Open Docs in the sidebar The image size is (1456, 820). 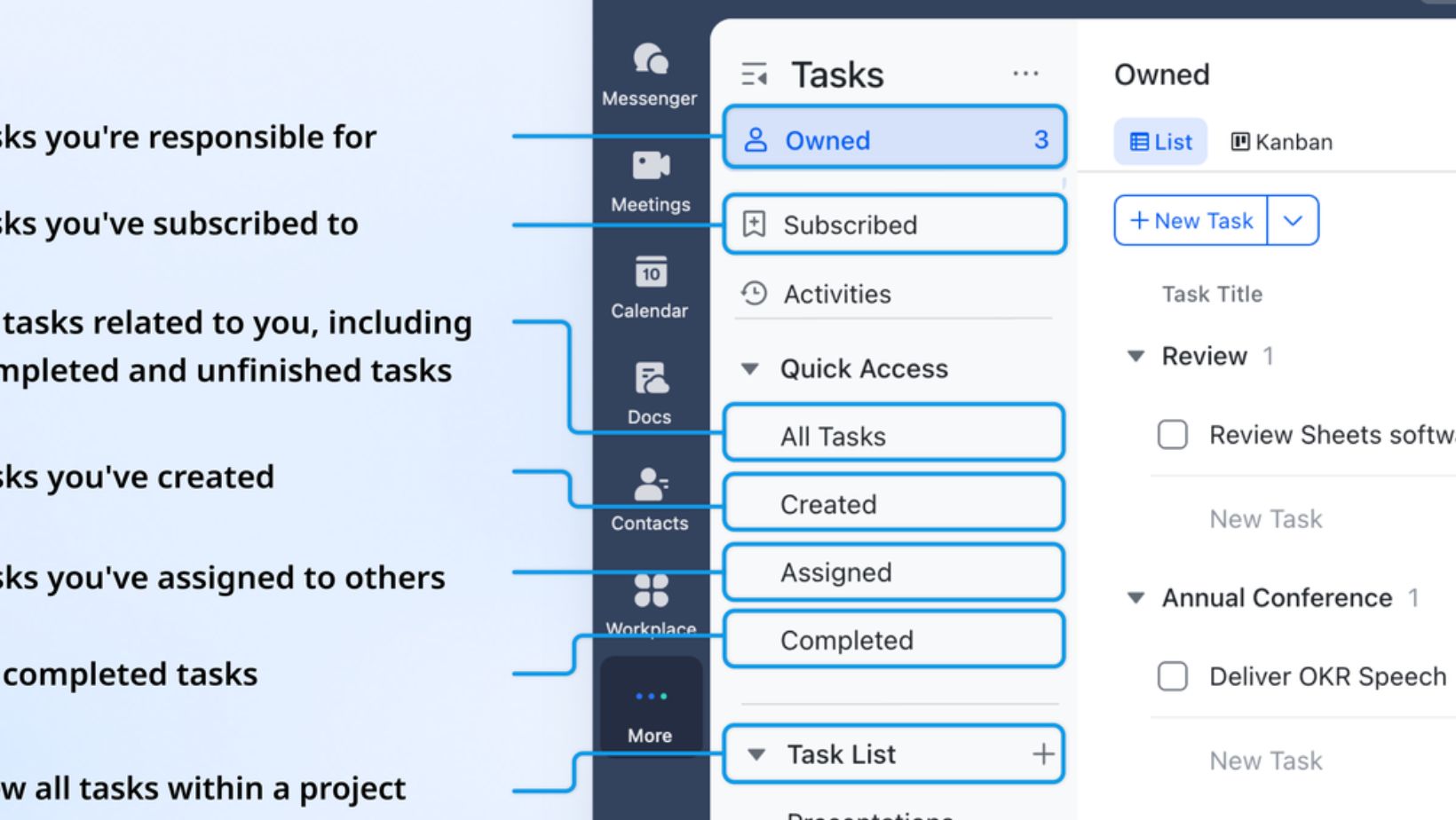pos(650,379)
